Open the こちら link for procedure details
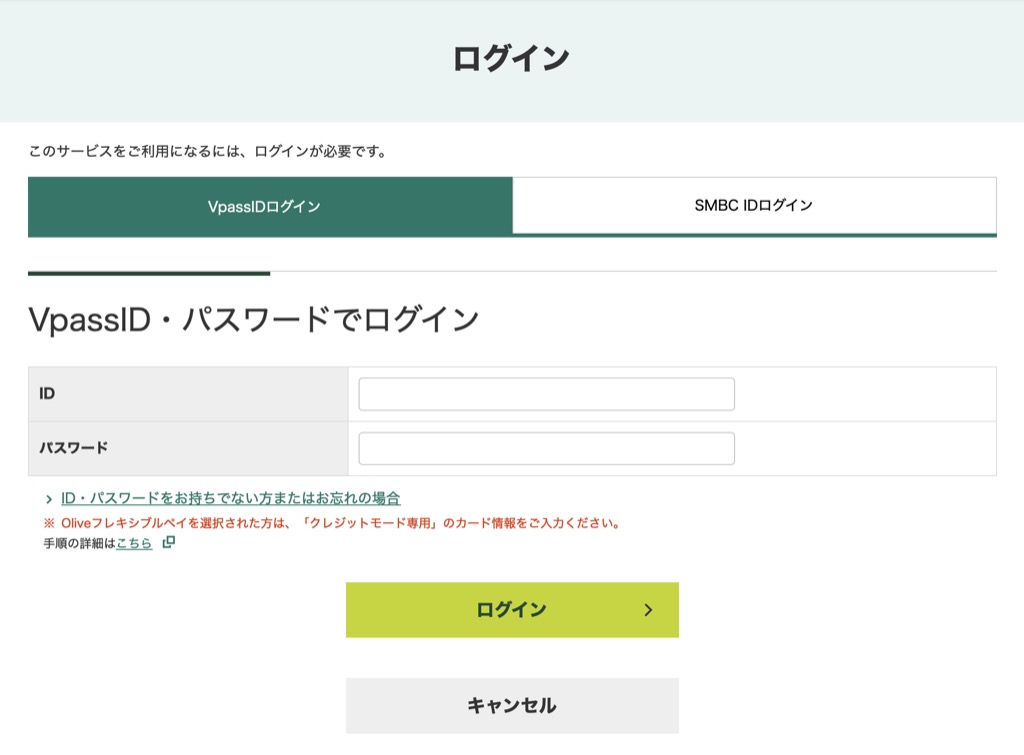The height and width of the screenshot is (755, 1024). point(133,544)
